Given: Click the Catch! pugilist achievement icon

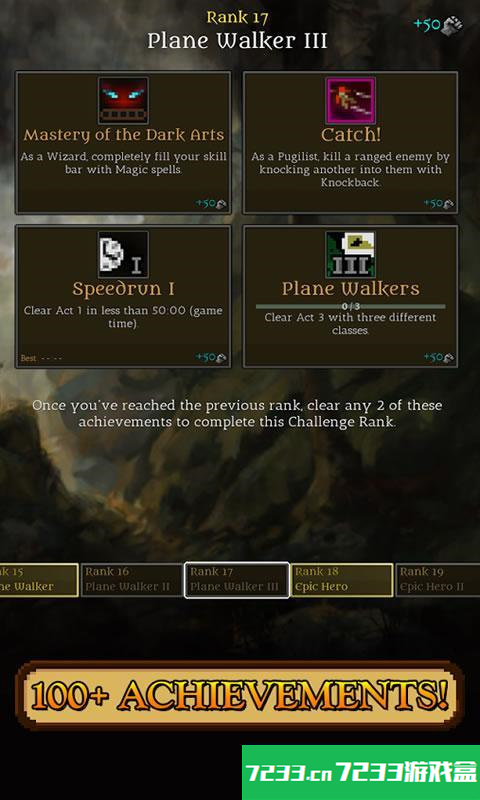Looking at the screenshot, I should pyautogui.click(x=350, y=101).
